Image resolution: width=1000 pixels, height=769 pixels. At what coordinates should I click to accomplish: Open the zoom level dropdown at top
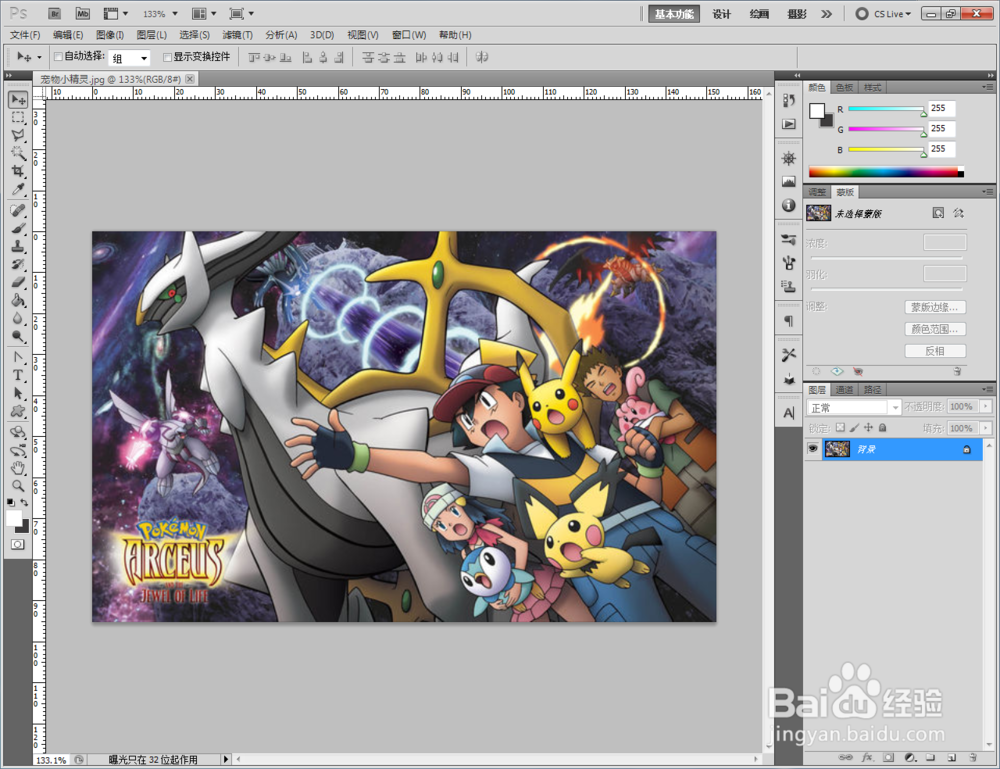click(x=175, y=13)
